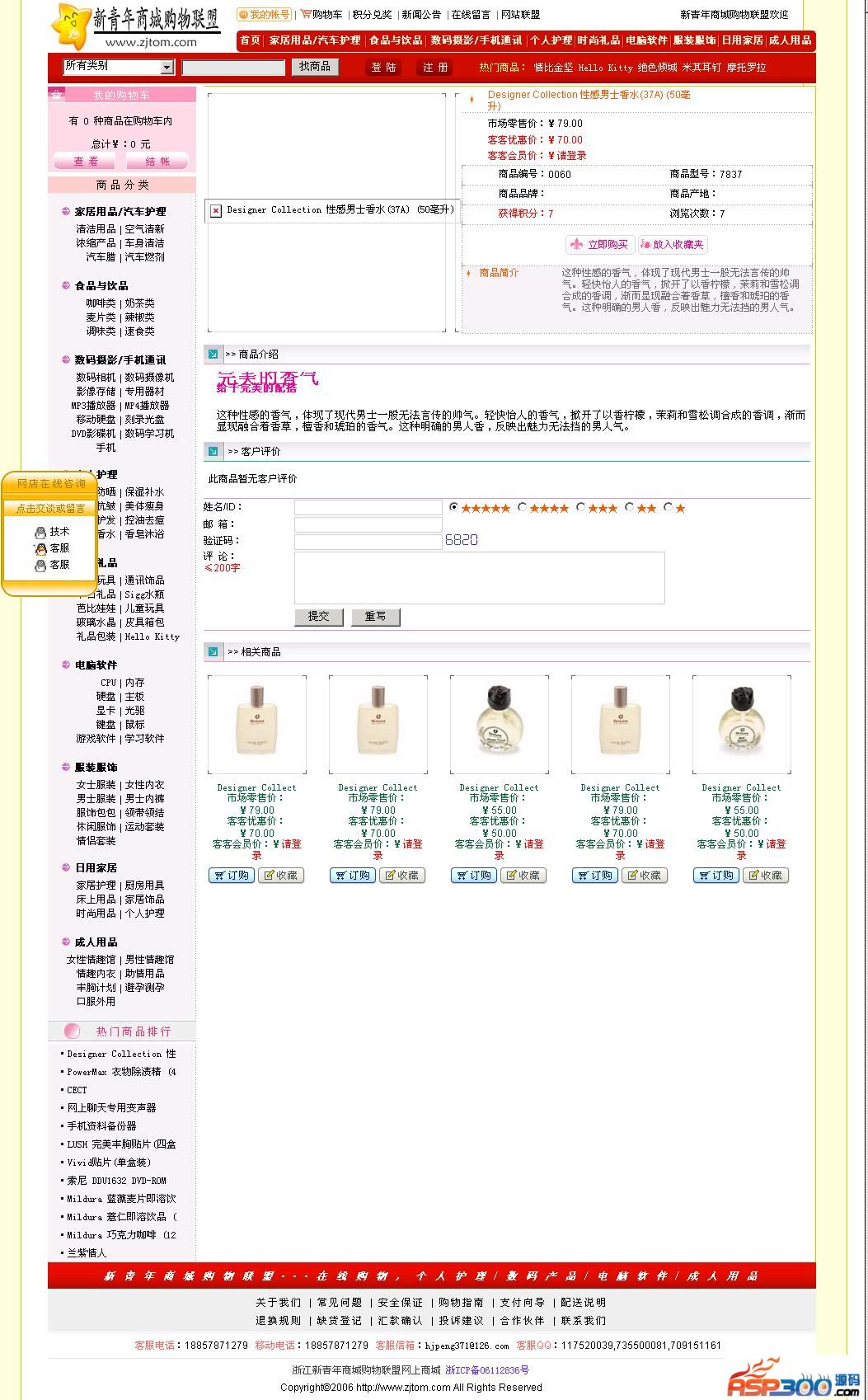Open footer link 关于我们
This screenshot has width=868, height=1400.
(278, 1303)
